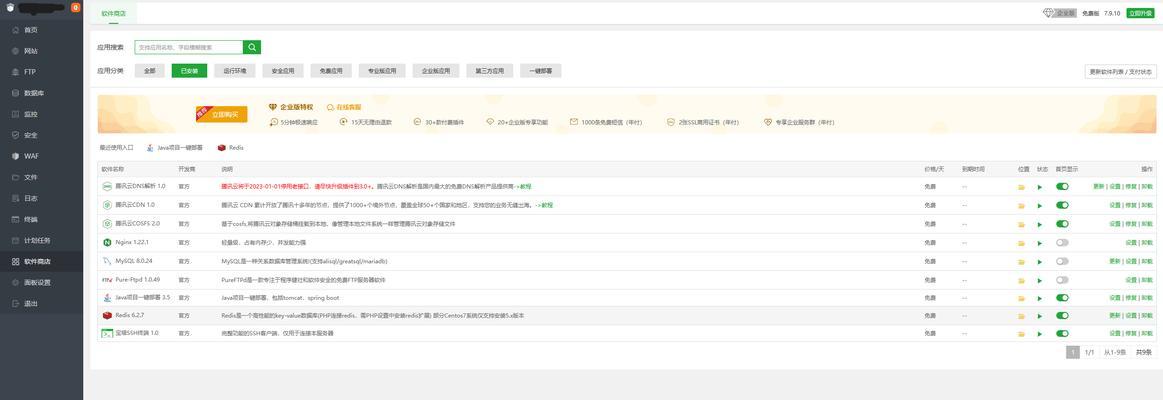Click 卸载 link for Redis 6.2.7
This screenshot has height=400, width=1163.
1147,316
